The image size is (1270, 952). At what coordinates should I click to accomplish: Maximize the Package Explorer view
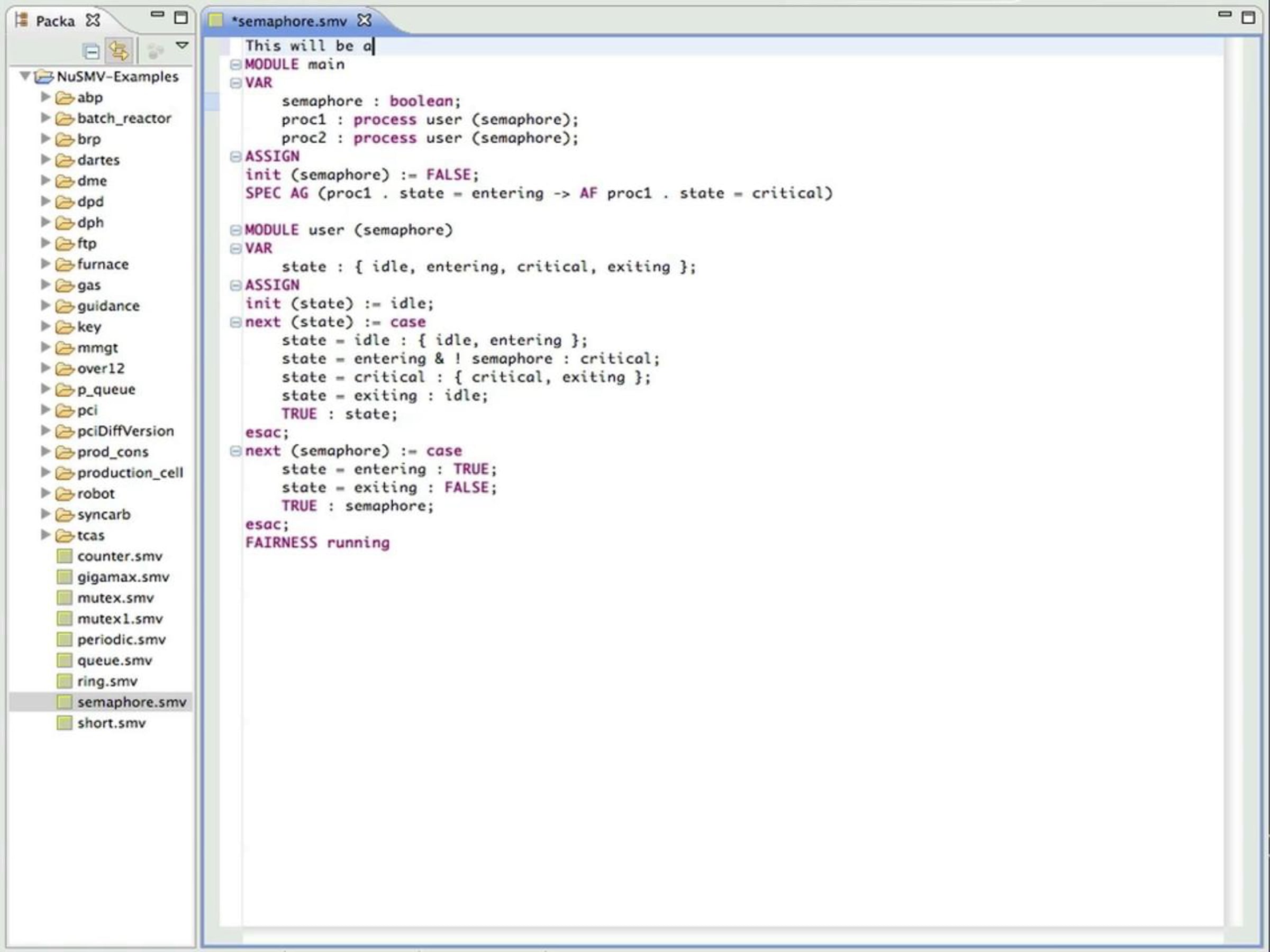click(x=181, y=17)
